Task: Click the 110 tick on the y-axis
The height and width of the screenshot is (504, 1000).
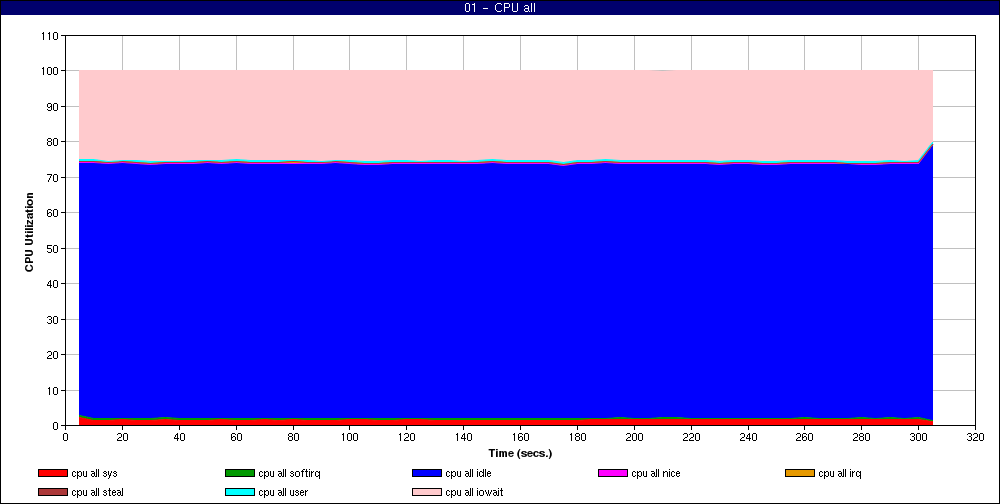Action: click(x=51, y=36)
